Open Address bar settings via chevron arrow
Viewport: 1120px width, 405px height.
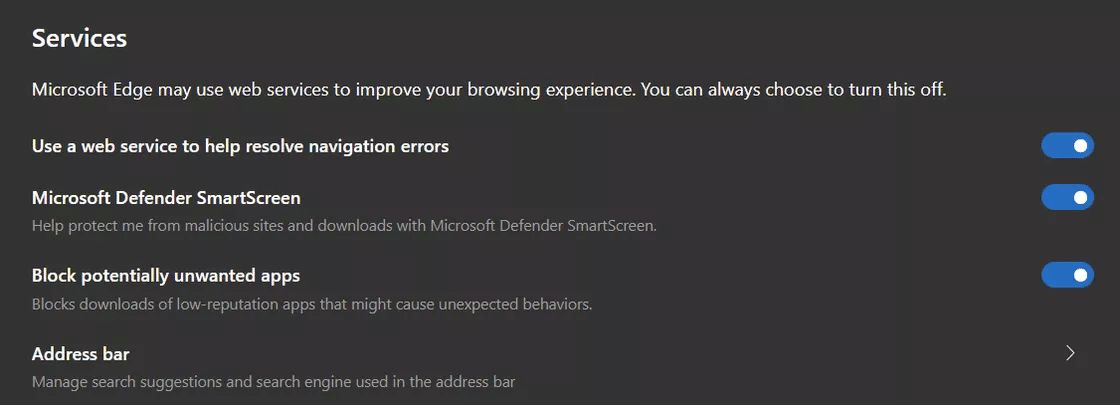(1070, 353)
